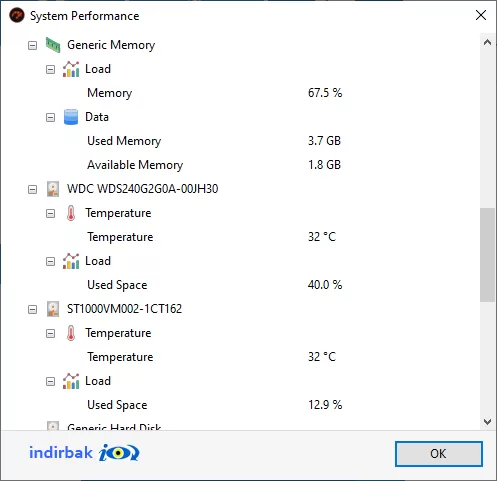
Task: Click the app logo in title bar
Action: click(x=17, y=15)
